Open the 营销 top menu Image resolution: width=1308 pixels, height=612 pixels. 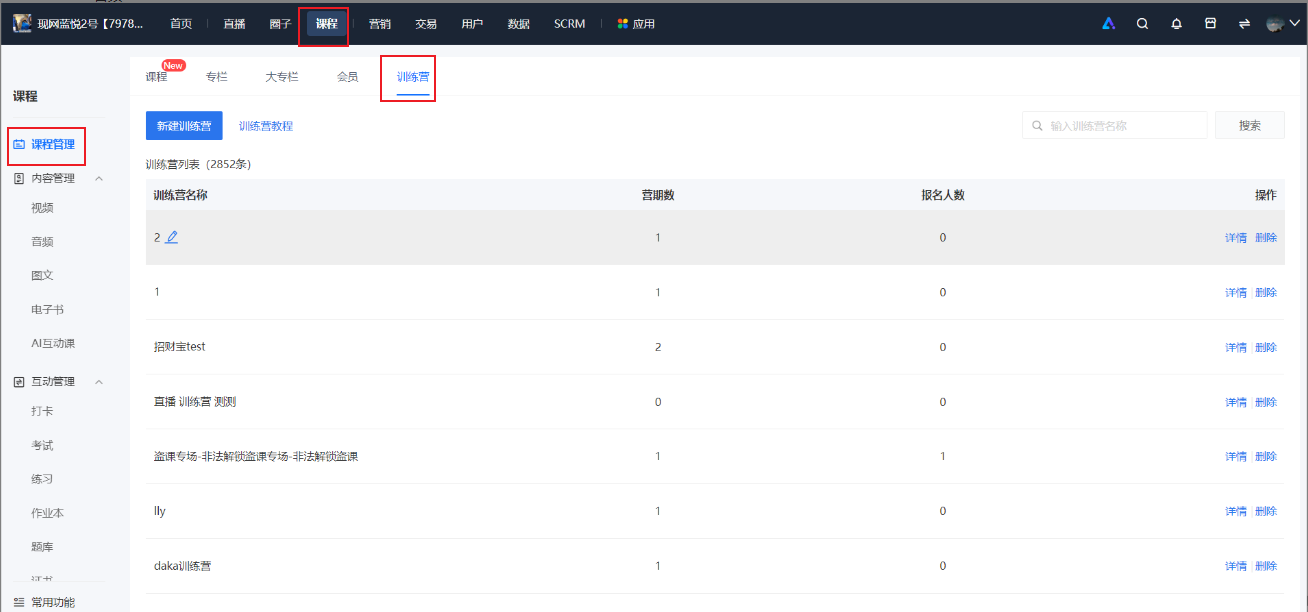point(379,24)
